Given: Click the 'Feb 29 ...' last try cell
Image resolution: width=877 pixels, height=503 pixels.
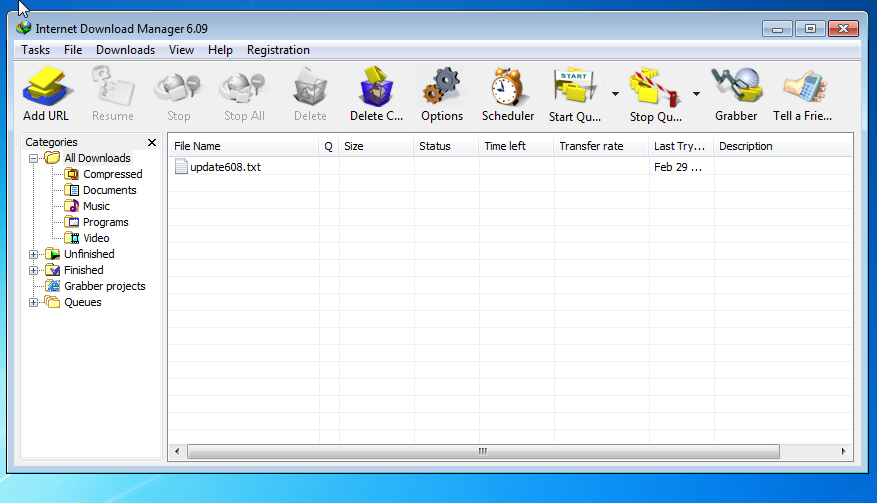Looking at the screenshot, I should [x=678, y=167].
